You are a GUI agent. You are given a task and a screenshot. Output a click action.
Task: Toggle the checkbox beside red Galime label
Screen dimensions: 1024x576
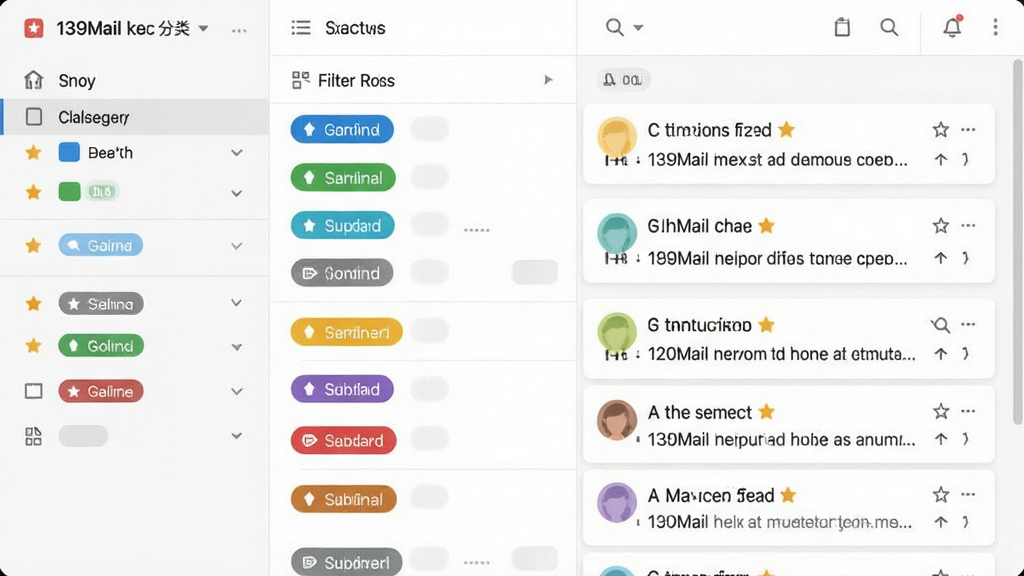click(33, 391)
